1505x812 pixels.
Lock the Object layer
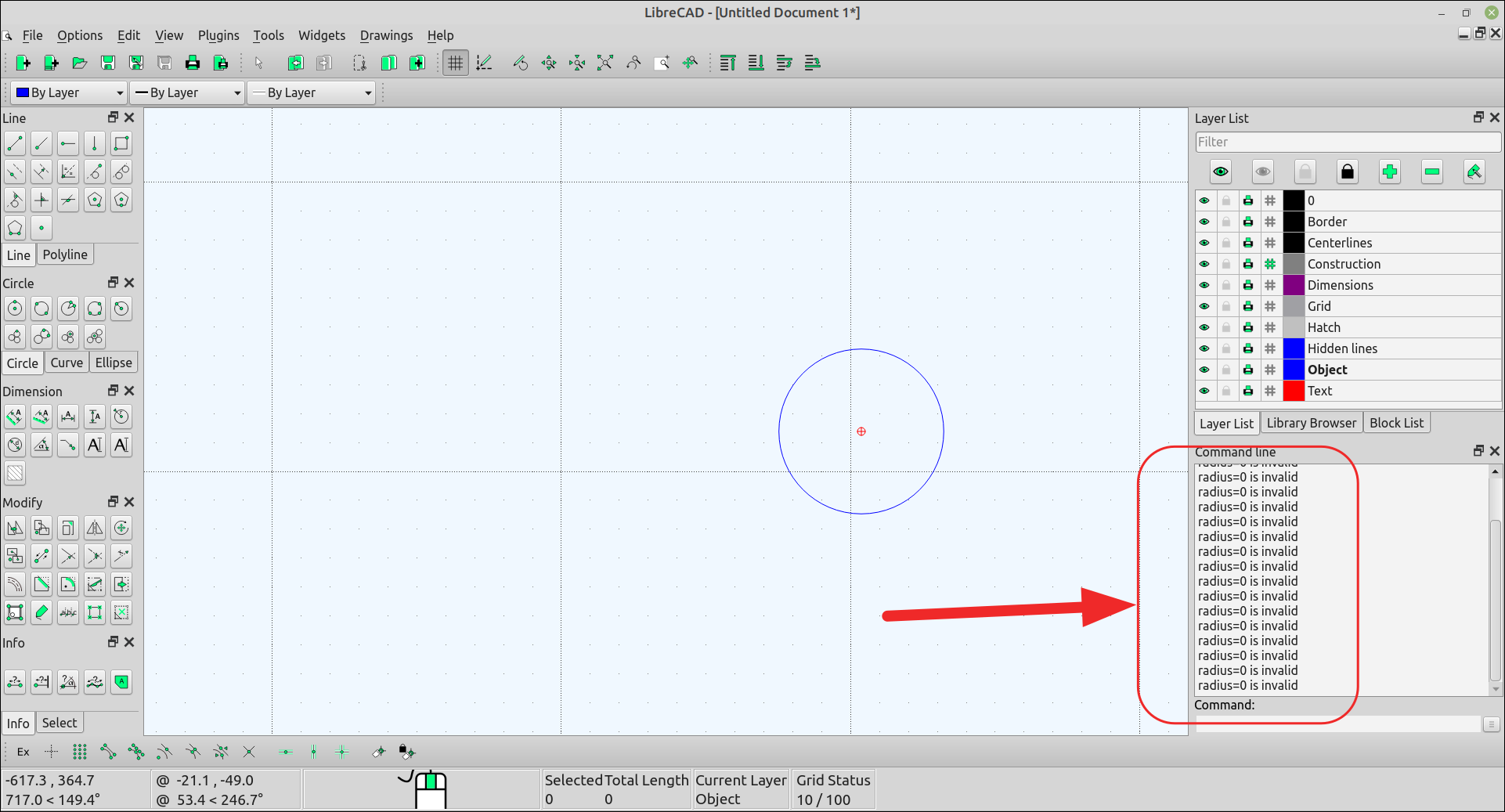[1226, 370]
